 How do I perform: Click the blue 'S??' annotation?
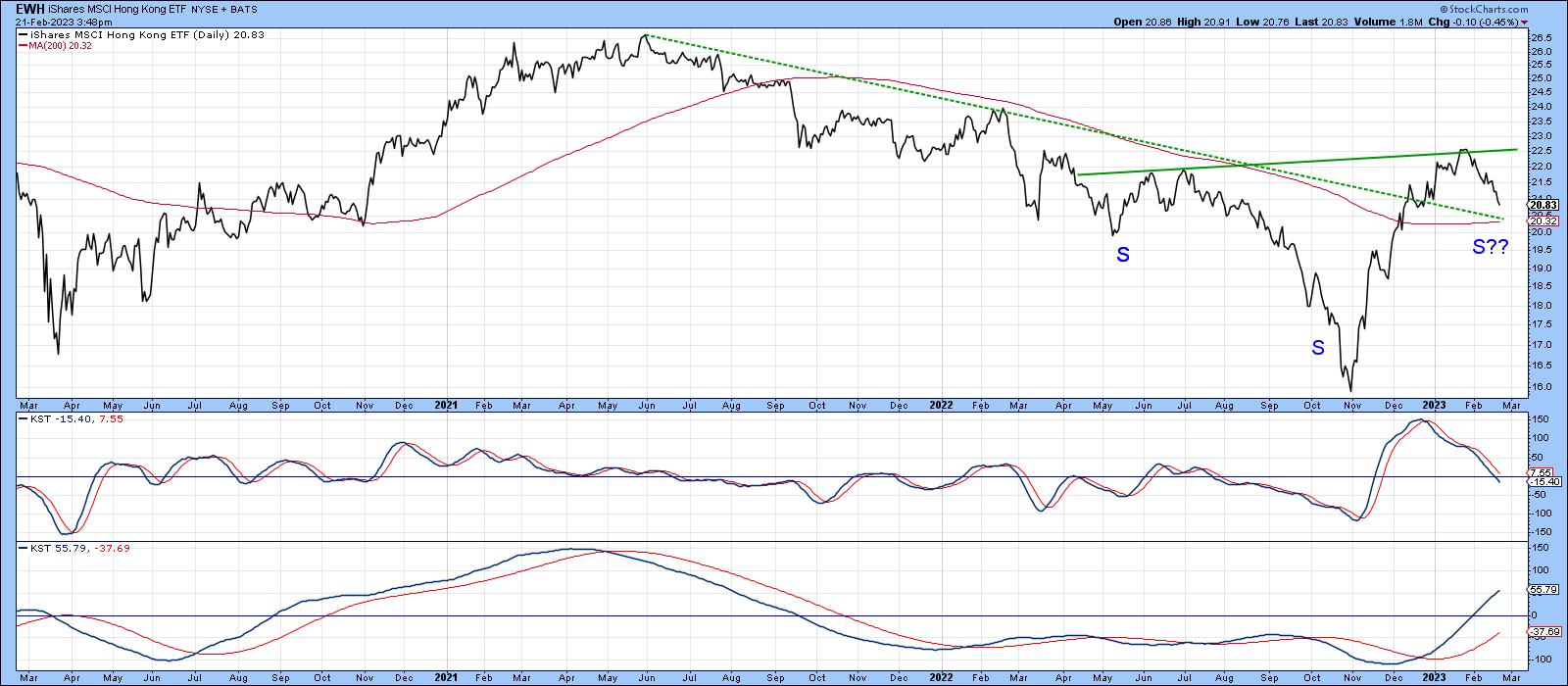coord(1490,248)
